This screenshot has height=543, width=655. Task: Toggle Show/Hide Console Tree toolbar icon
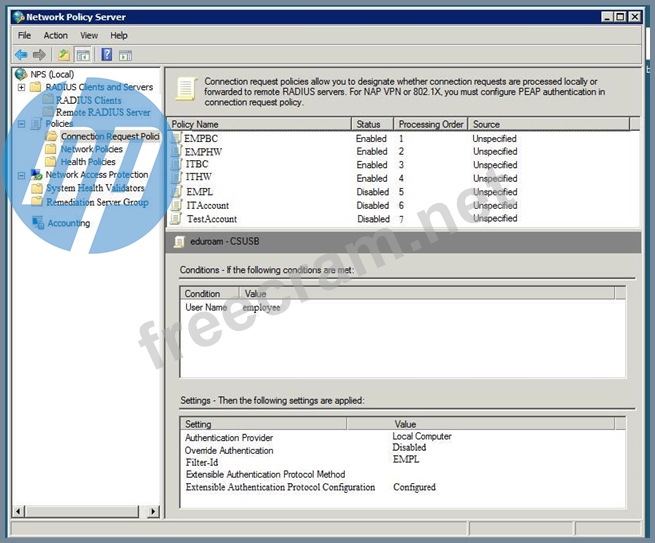(83, 55)
